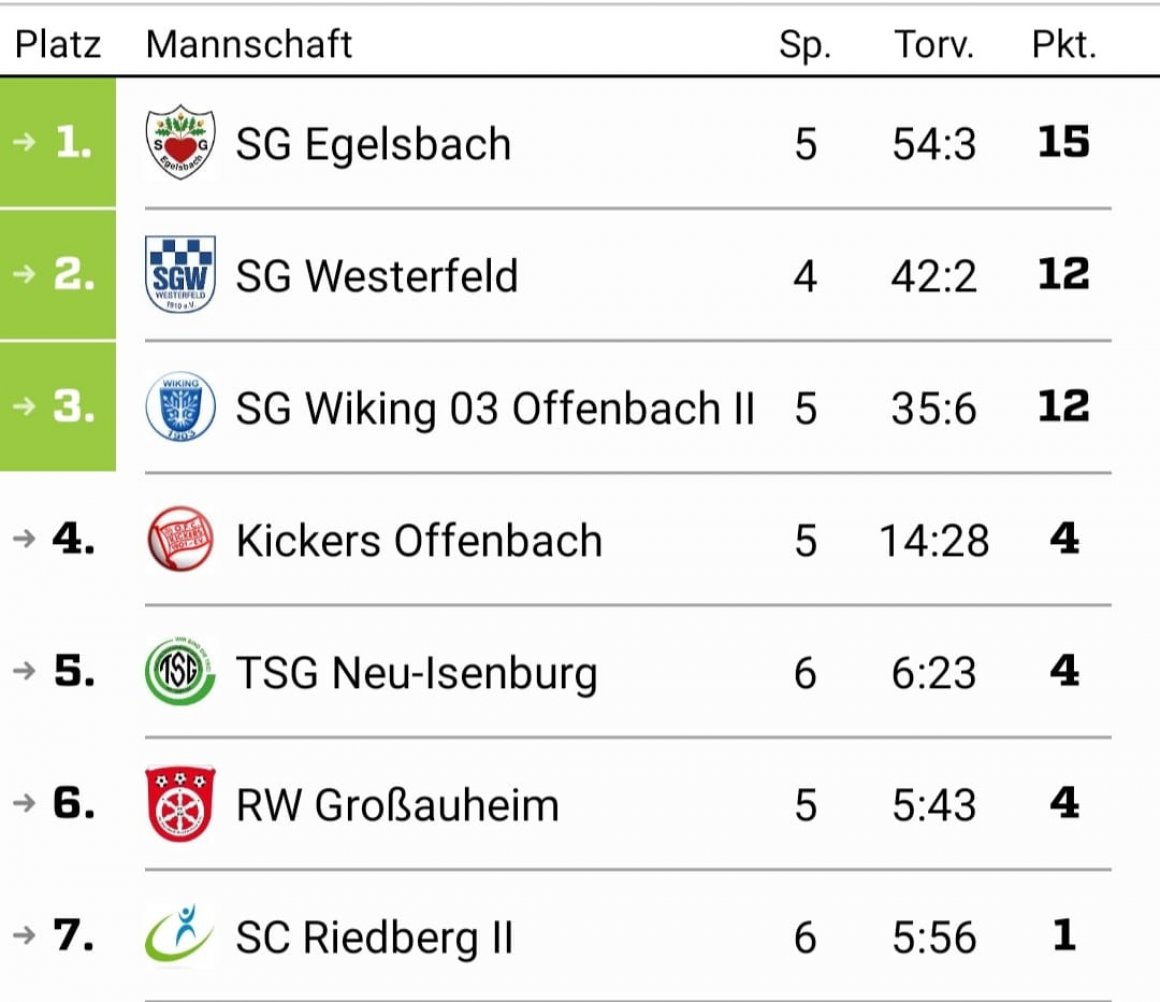
Task: Click the Kickers Offenbach red crest
Action: [181, 538]
